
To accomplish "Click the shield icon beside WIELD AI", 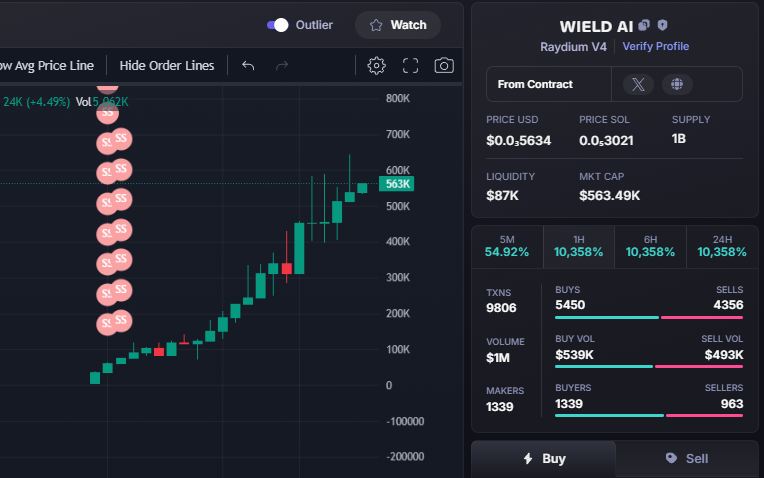I will click(662, 25).
